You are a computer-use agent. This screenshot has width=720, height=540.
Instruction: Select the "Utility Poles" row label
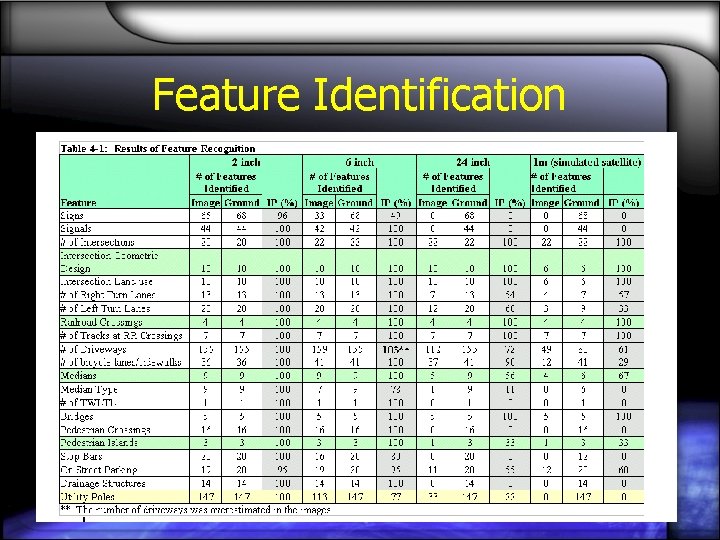[x=87, y=496]
